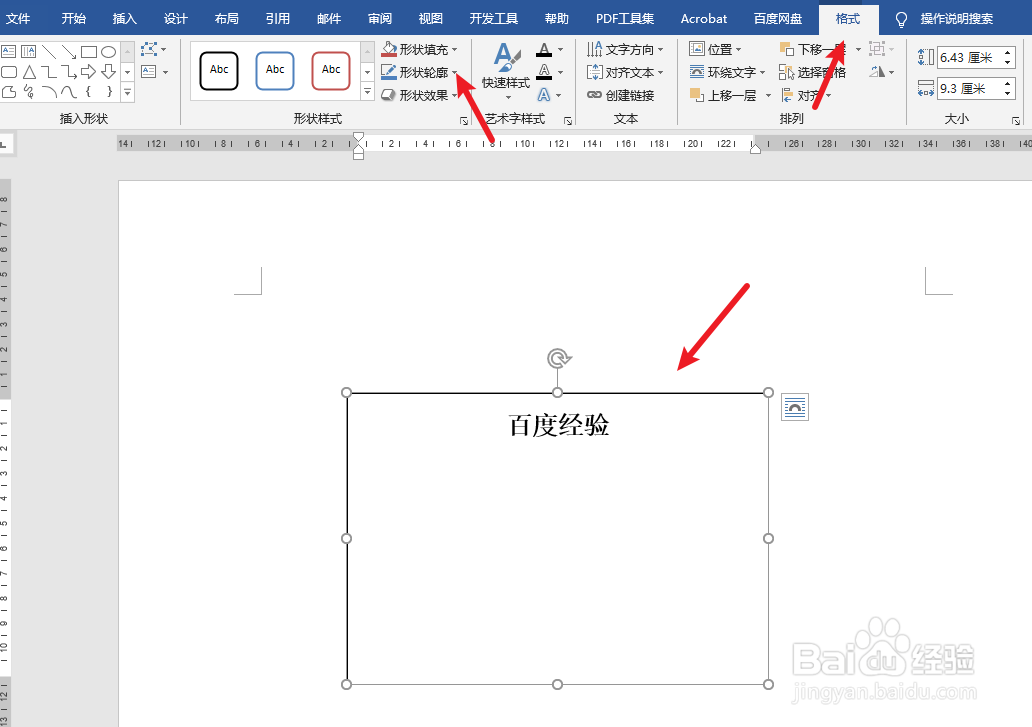Select the scribble shape tool
1032x727 pixels.
click(x=28, y=91)
